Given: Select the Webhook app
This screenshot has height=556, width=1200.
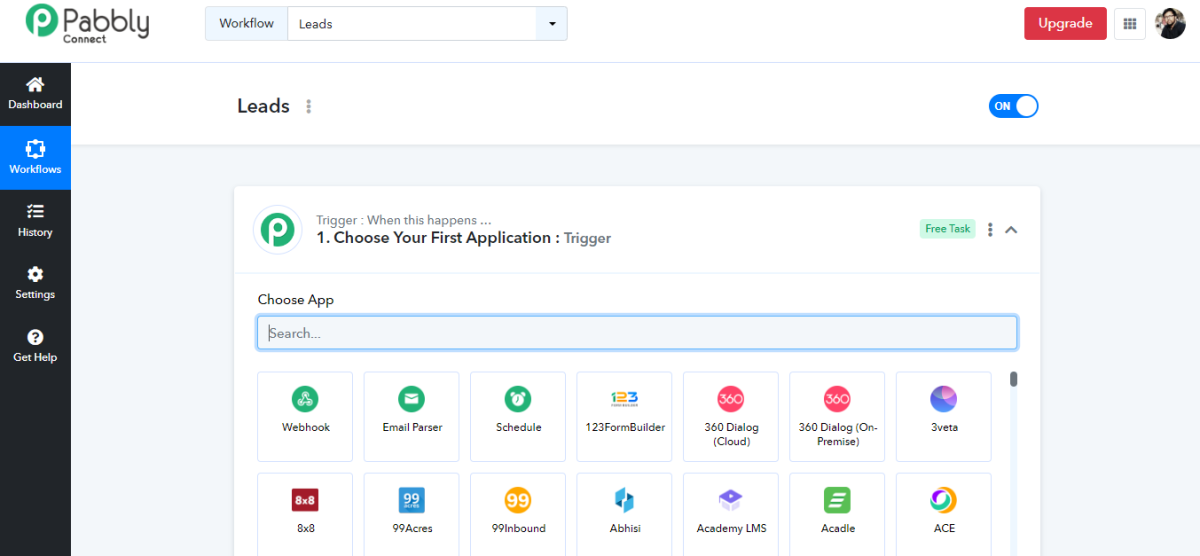Looking at the screenshot, I should tap(305, 417).
